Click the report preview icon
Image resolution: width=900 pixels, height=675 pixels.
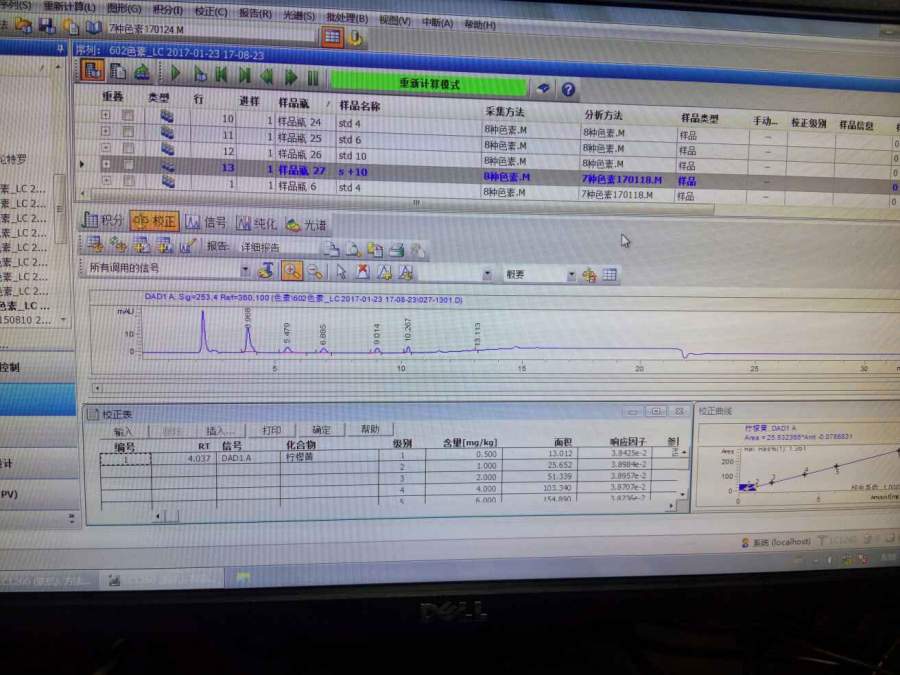(352, 250)
